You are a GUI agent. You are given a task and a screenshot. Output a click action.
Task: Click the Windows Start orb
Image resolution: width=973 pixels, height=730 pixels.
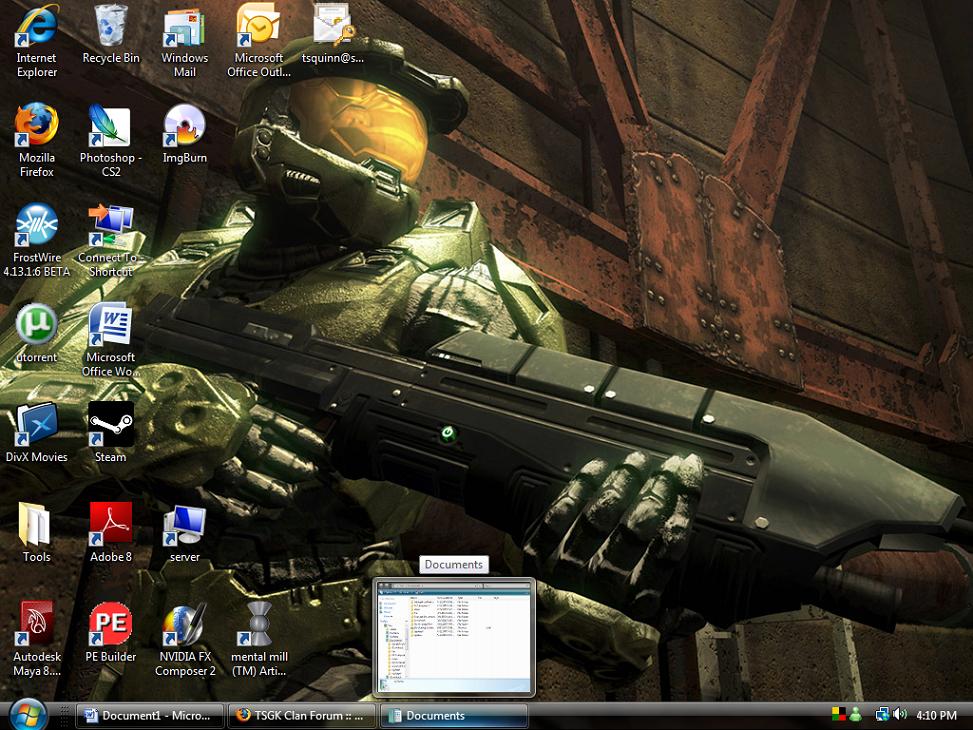[x=27, y=715]
